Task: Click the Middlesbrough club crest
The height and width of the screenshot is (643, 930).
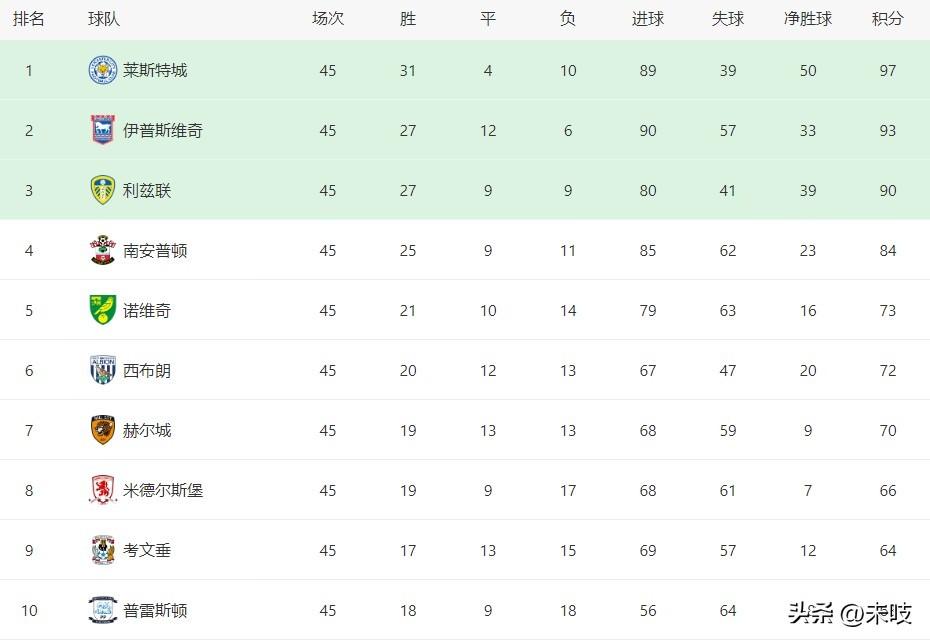Action: click(103, 491)
